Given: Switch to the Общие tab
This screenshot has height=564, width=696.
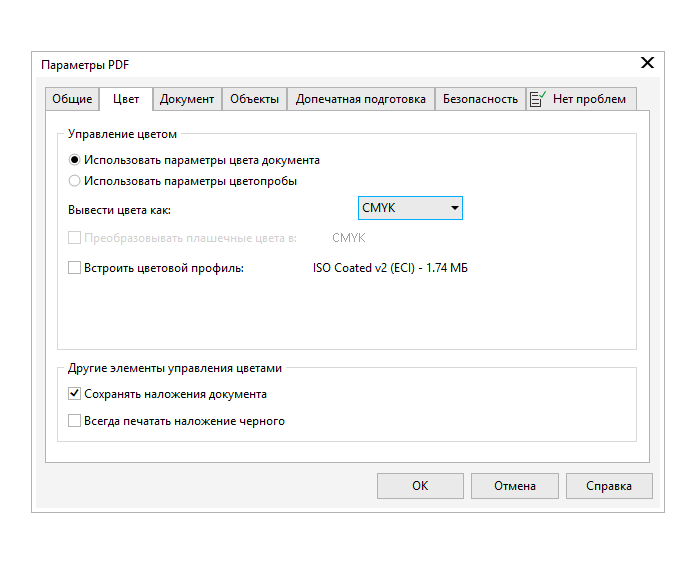Looking at the screenshot, I should (x=72, y=99).
